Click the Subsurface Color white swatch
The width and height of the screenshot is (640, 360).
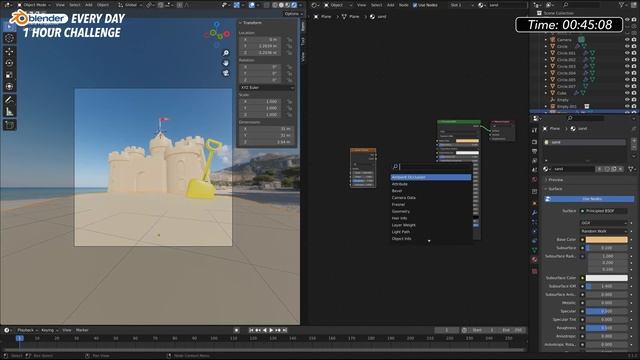[x=607, y=278]
